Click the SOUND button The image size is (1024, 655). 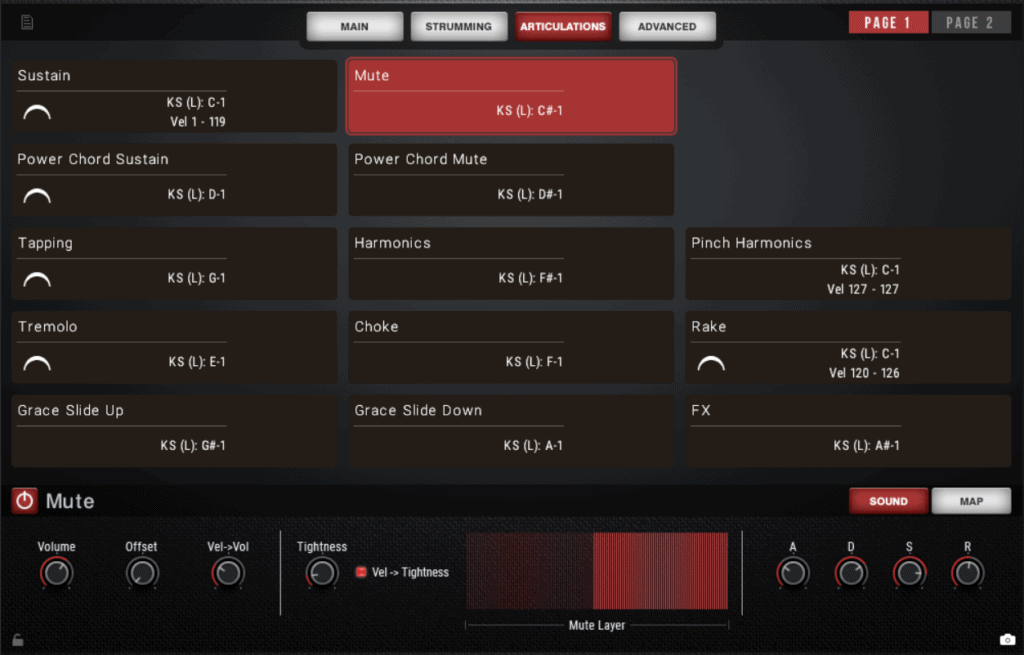[888, 501]
